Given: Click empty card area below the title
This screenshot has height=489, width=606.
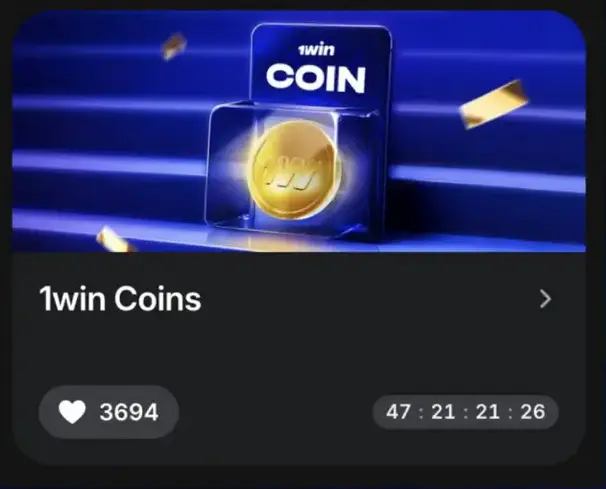Looking at the screenshot, I should coord(299,350).
